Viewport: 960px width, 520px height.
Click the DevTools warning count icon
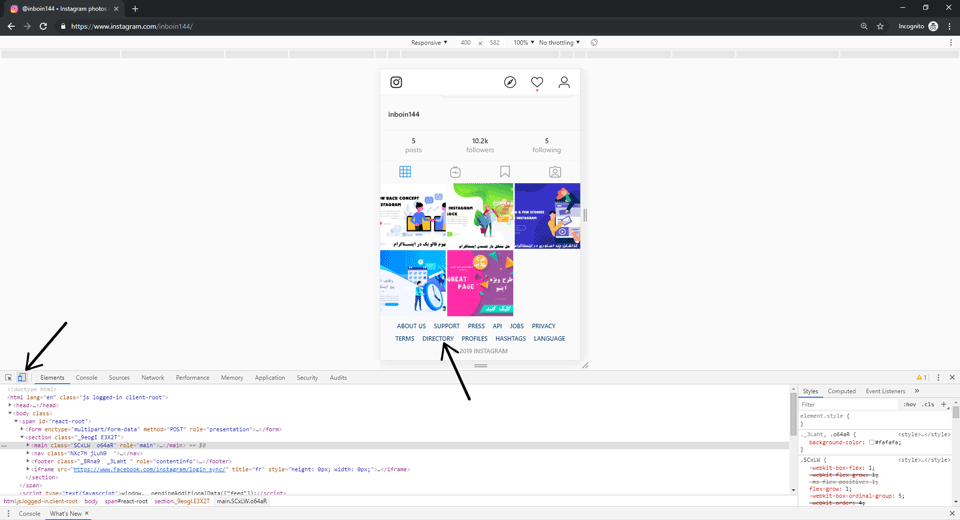(921, 377)
